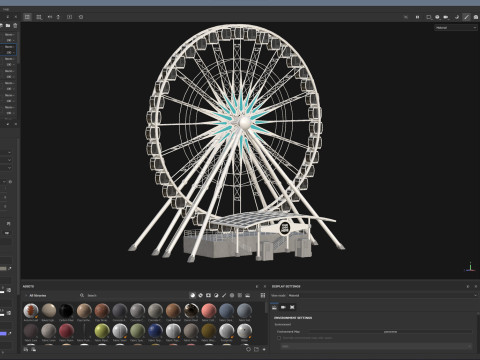Image resolution: width=480 pixels, height=360 pixels.
Task: Select the highlighted Norm layer row
Action: (x=8, y=50)
